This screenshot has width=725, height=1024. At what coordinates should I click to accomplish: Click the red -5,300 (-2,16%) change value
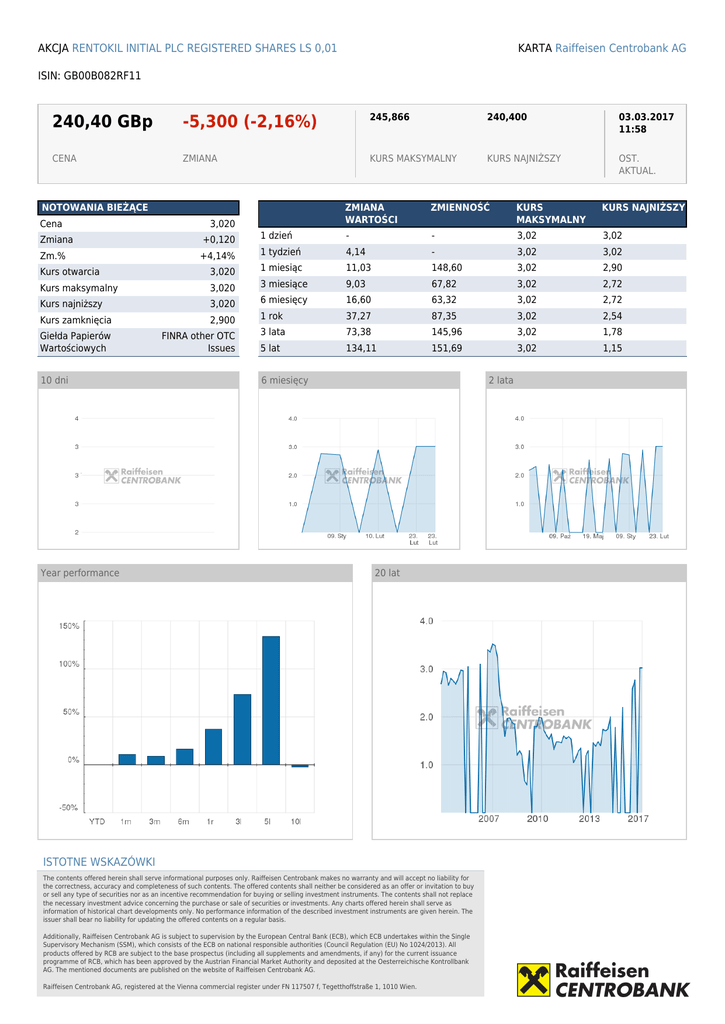click(249, 122)
